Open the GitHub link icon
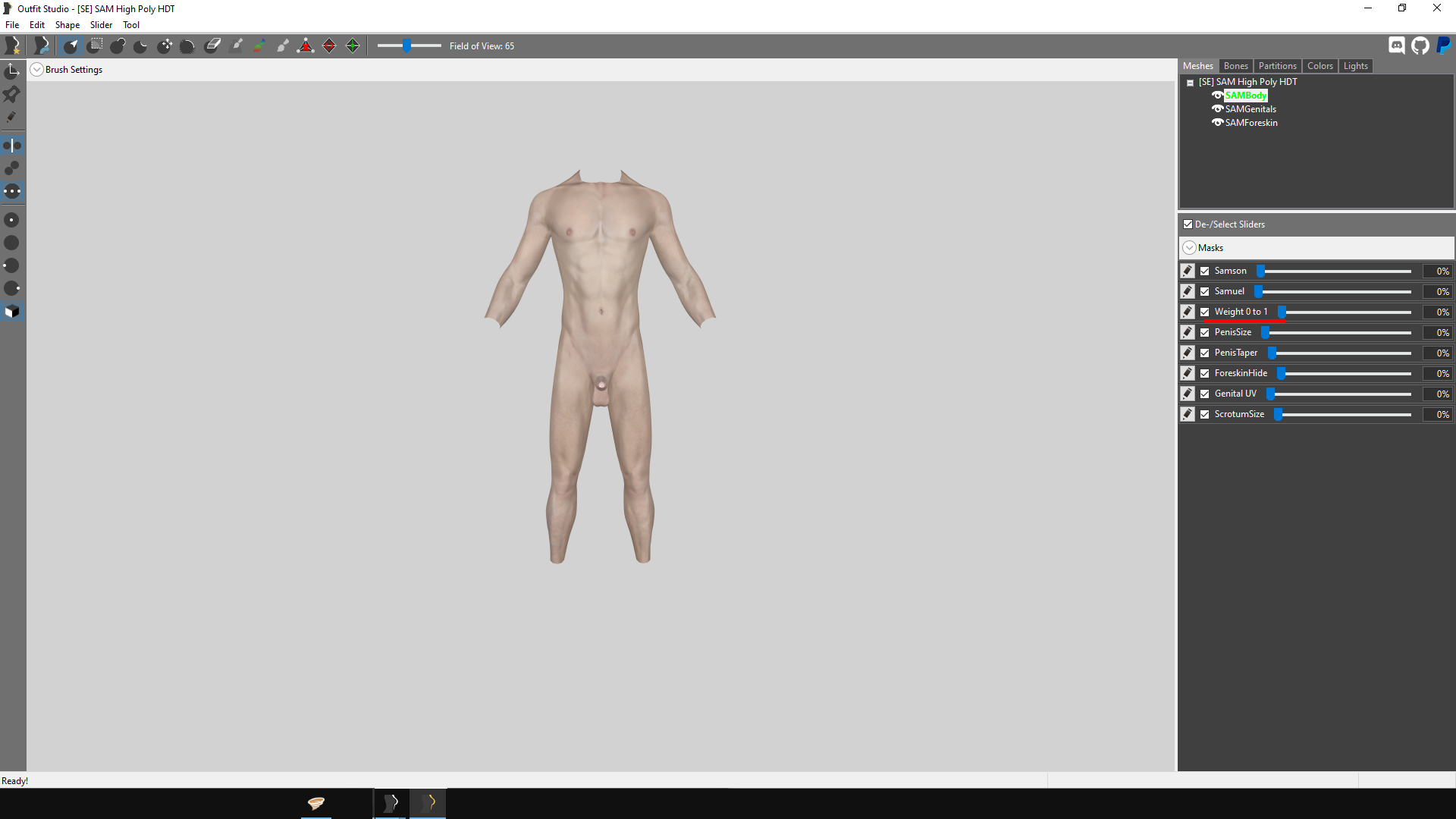The image size is (1456, 819). point(1420,45)
